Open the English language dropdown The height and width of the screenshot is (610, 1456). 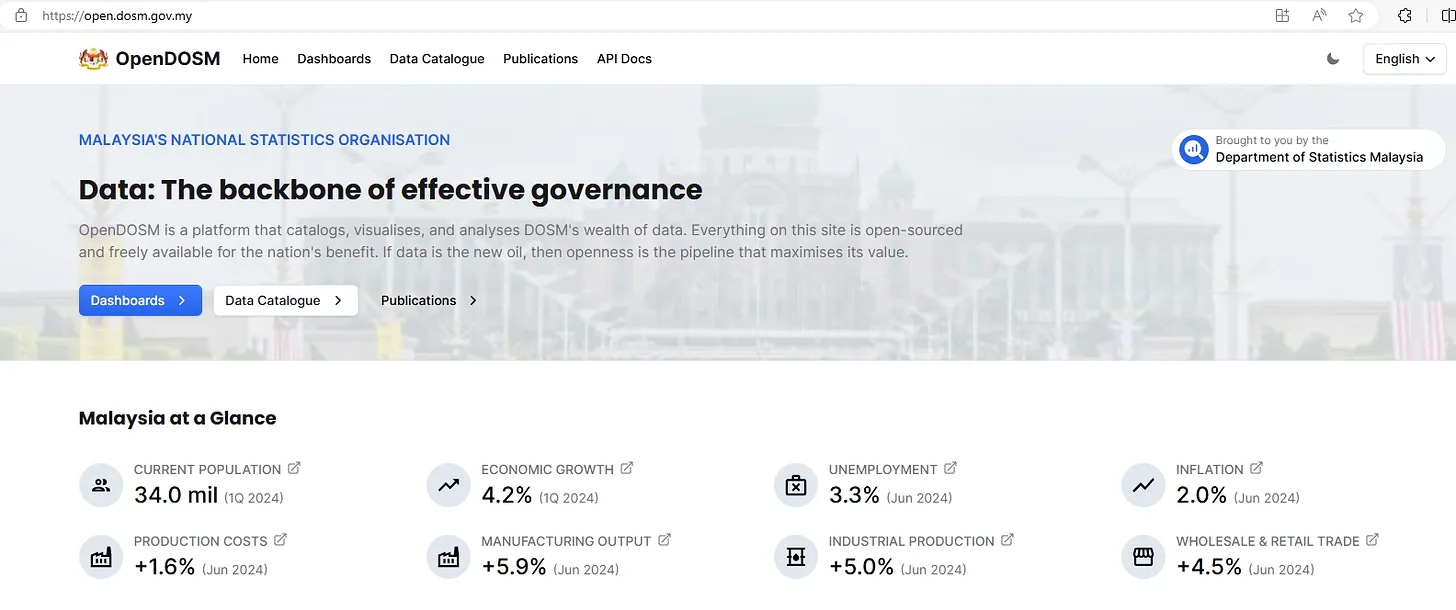pos(1404,59)
